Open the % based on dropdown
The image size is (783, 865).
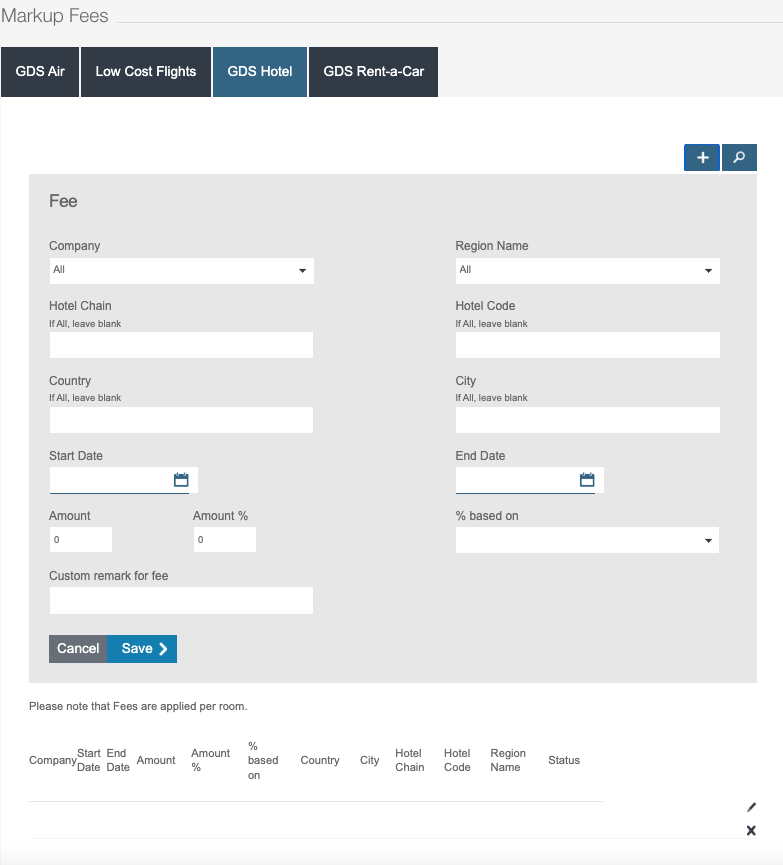coord(587,541)
